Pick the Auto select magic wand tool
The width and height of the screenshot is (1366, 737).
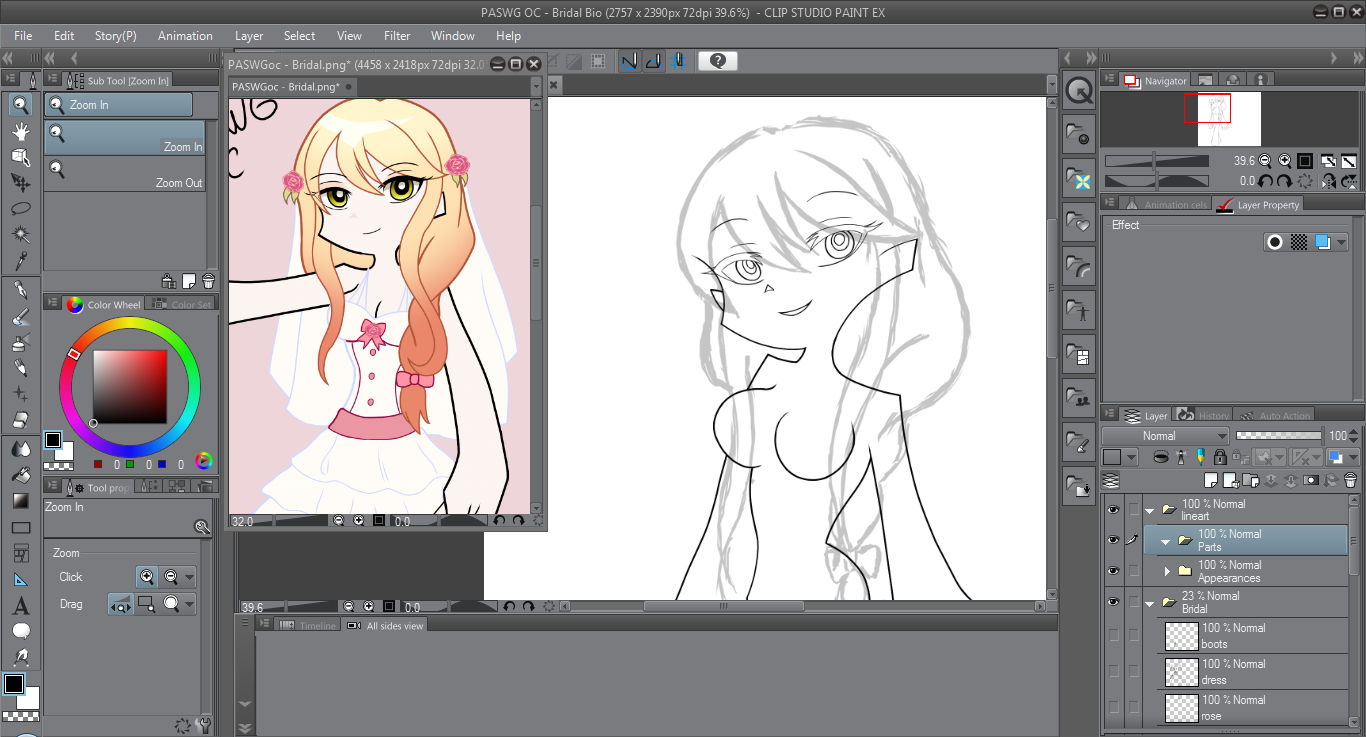click(20, 235)
